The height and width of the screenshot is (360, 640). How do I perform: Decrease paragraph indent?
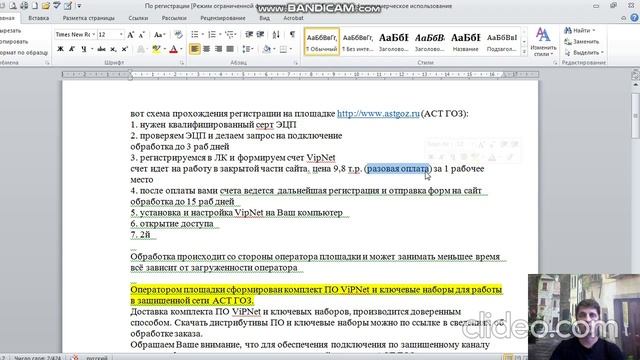click(x=249, y=35)
